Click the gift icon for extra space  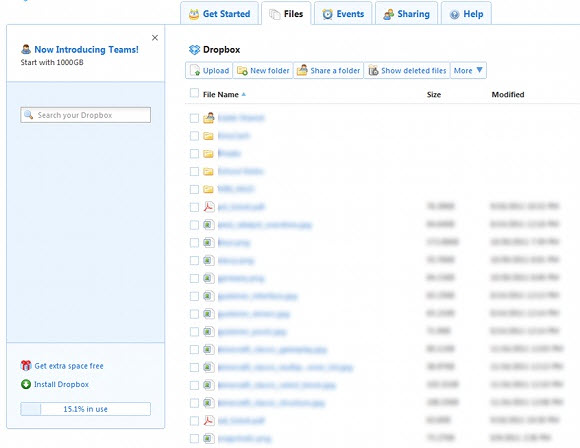pos(26,366)
